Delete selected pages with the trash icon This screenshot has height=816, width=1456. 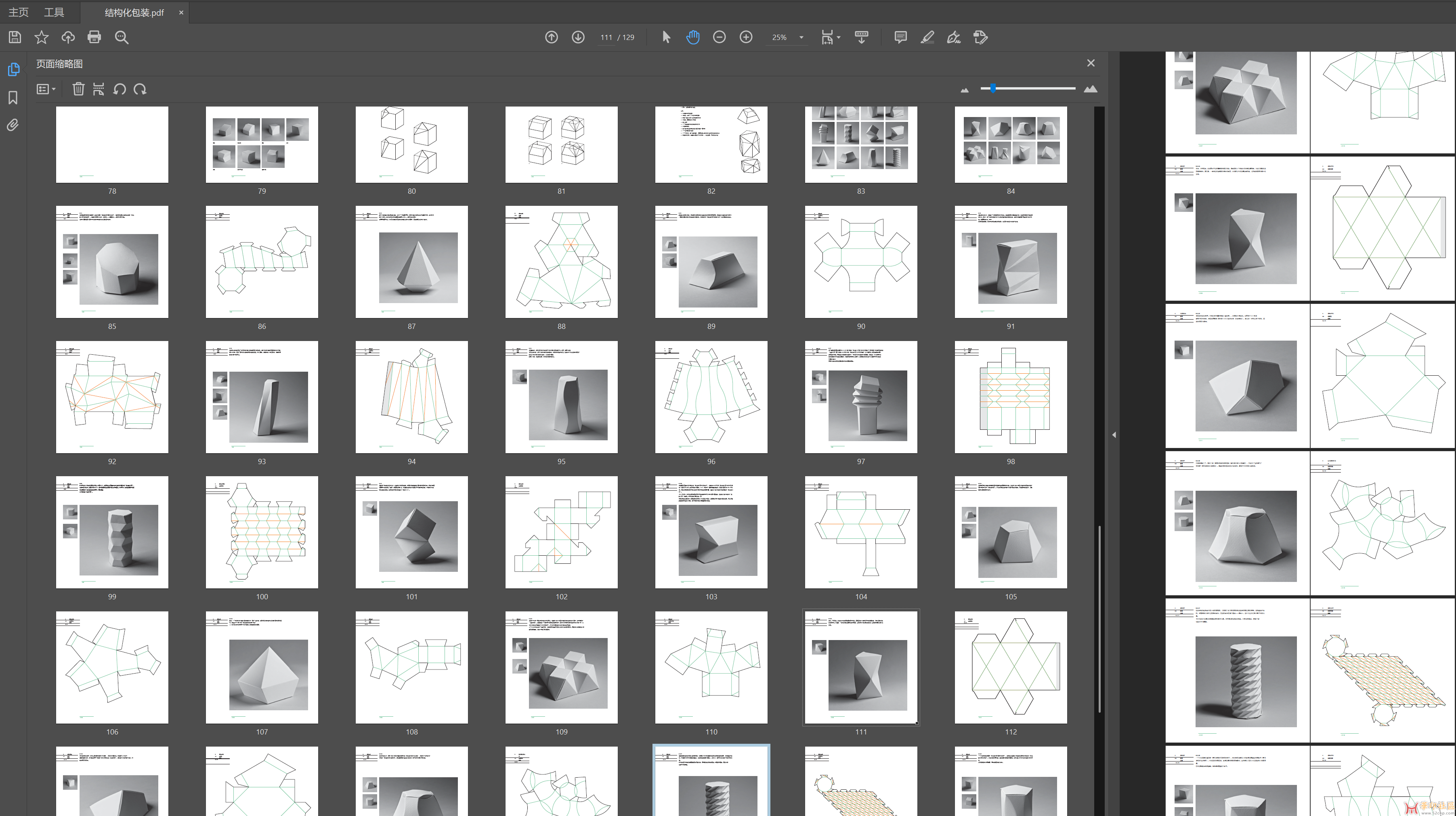(78, 89)
